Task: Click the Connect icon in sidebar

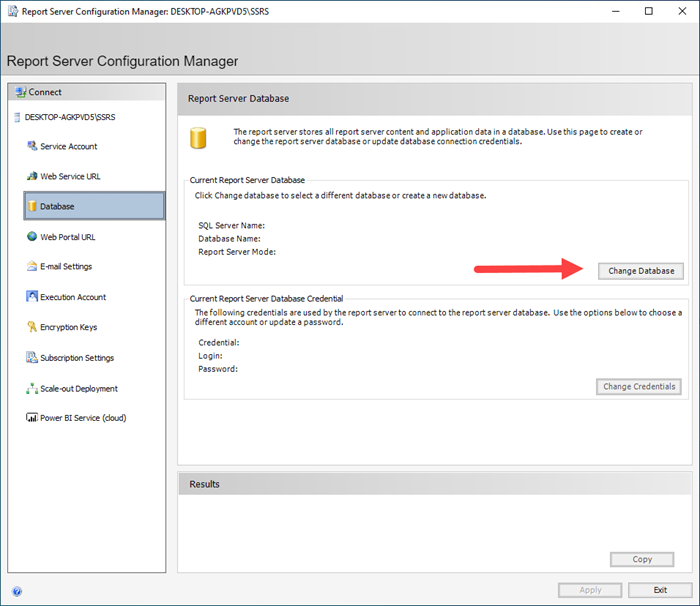Action: pos(21,92)
